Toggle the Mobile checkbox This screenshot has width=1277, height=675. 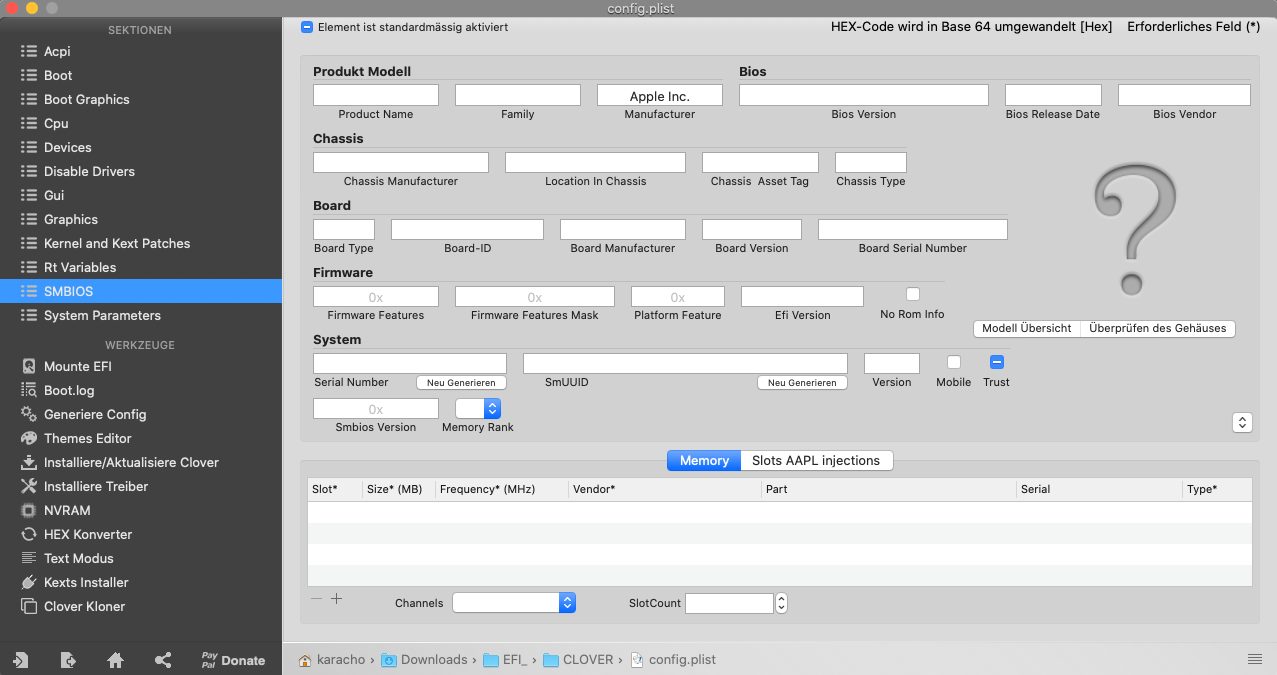point(954,362)
